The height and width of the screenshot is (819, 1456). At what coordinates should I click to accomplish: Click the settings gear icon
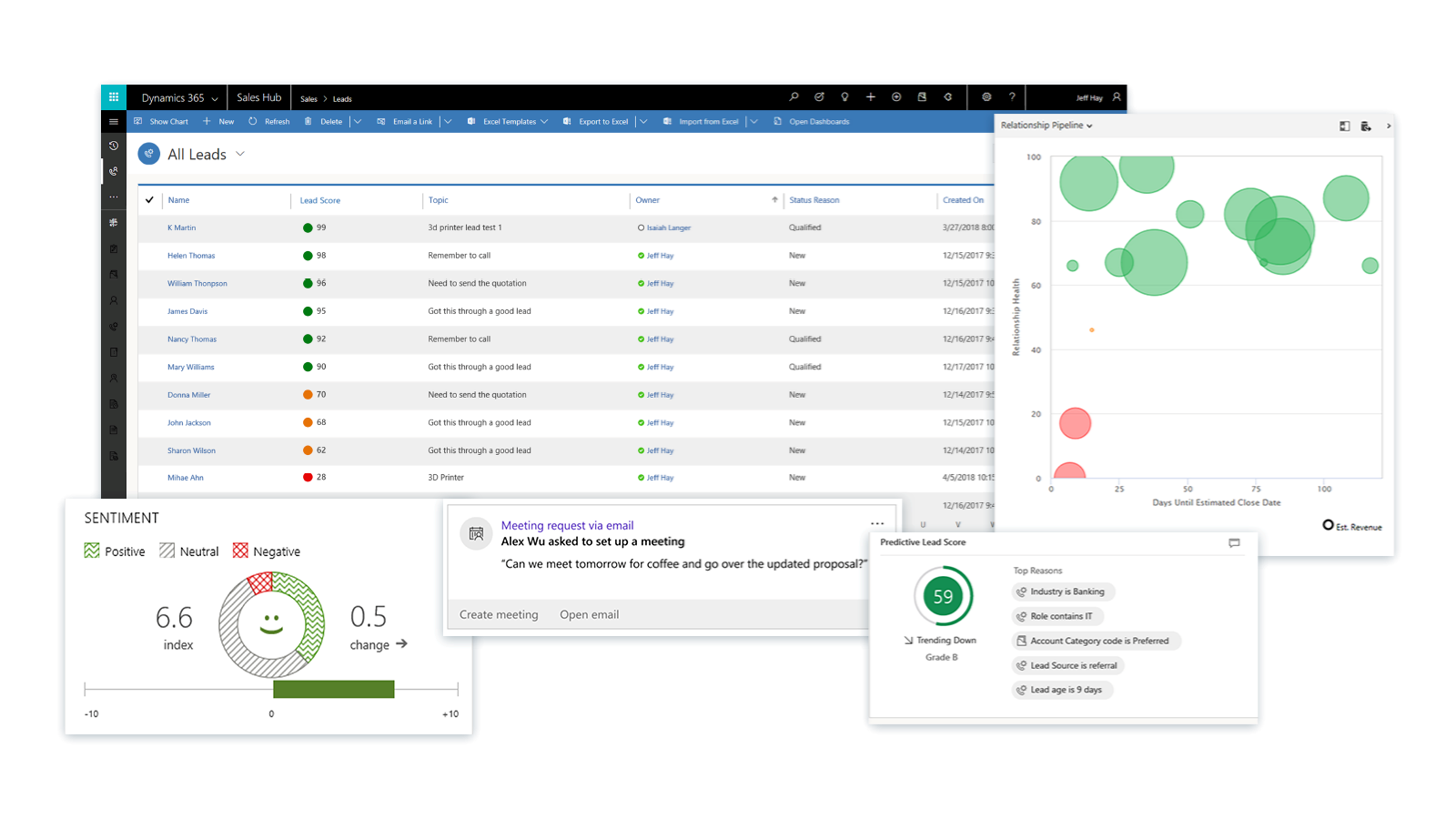(986, 97)
